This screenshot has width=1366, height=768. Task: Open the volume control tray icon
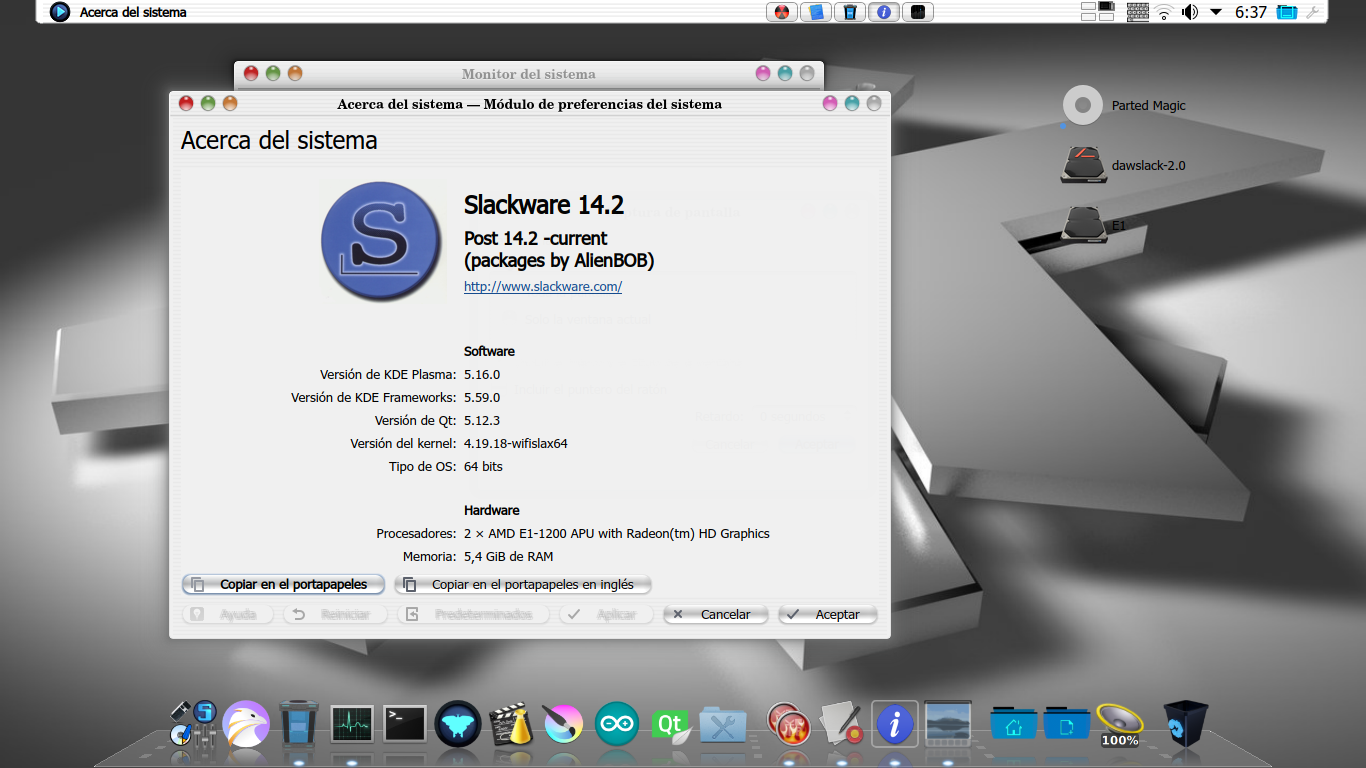click(1190, 12)
